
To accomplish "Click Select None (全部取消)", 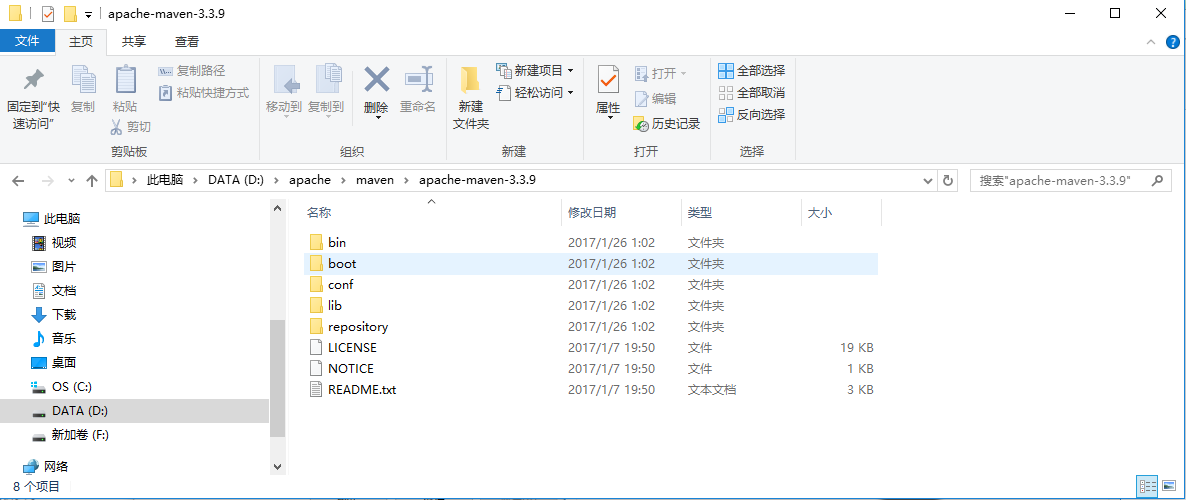I will coord(751,92).
